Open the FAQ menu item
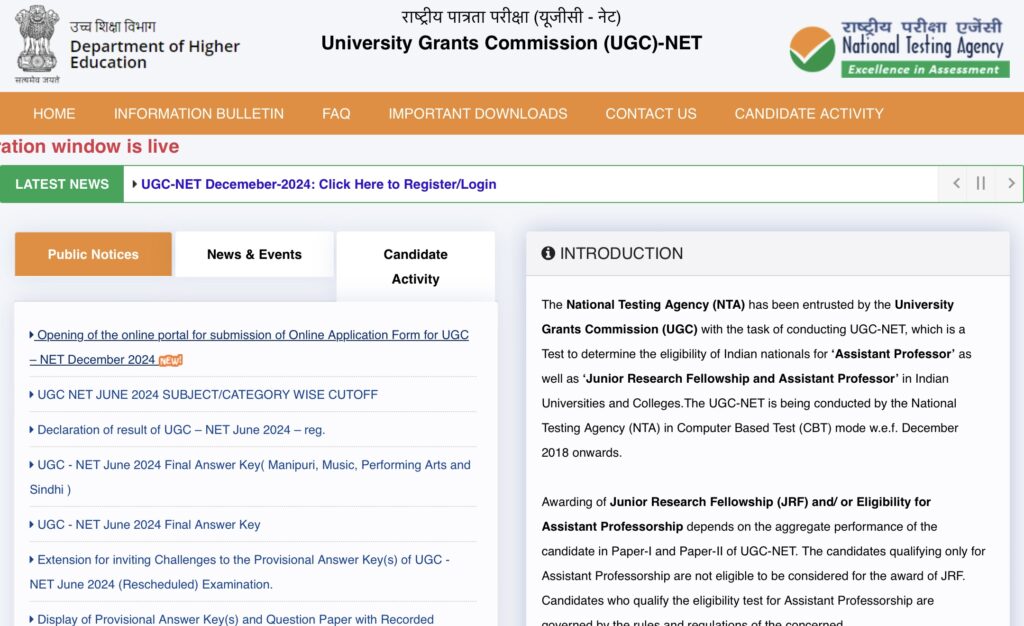Viewport: 1024px width, 626px height. pos(336,114)
